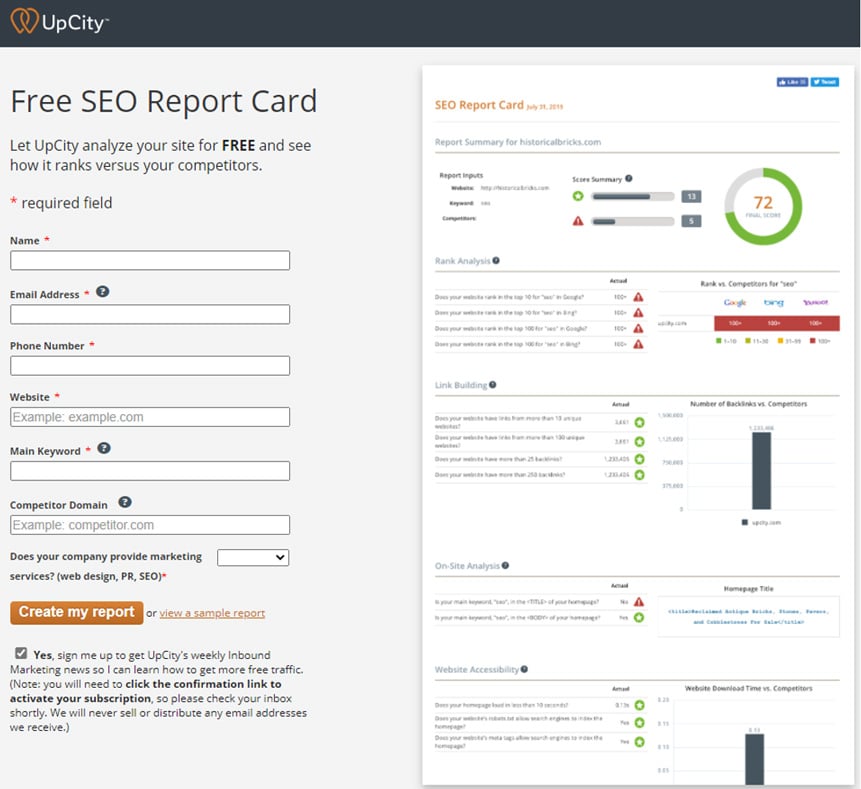Click the Tweet button on the report
The width and height of the screenshot is (861, 789).
click(x=825, y=82)
